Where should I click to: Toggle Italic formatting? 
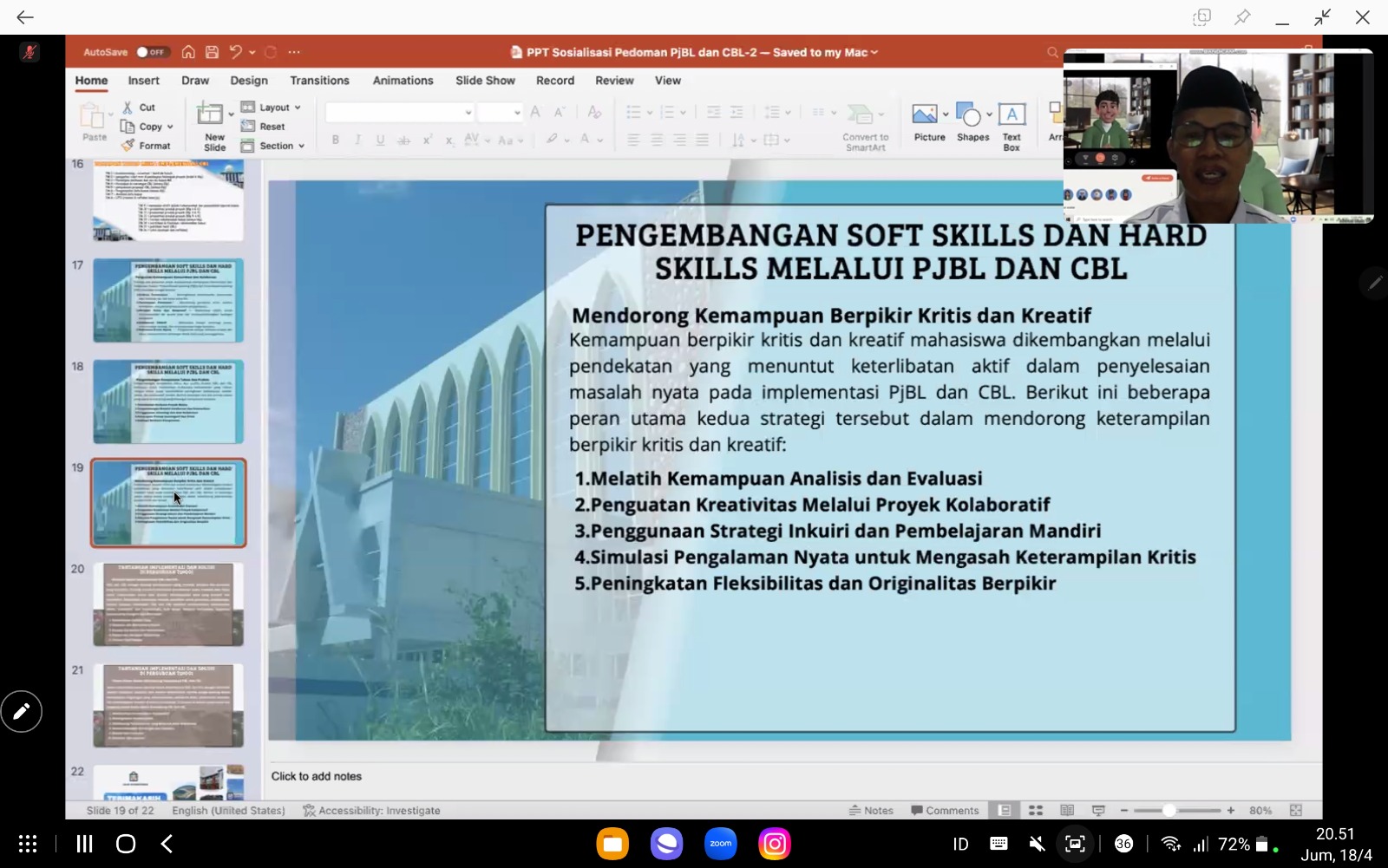coord(357,140)
